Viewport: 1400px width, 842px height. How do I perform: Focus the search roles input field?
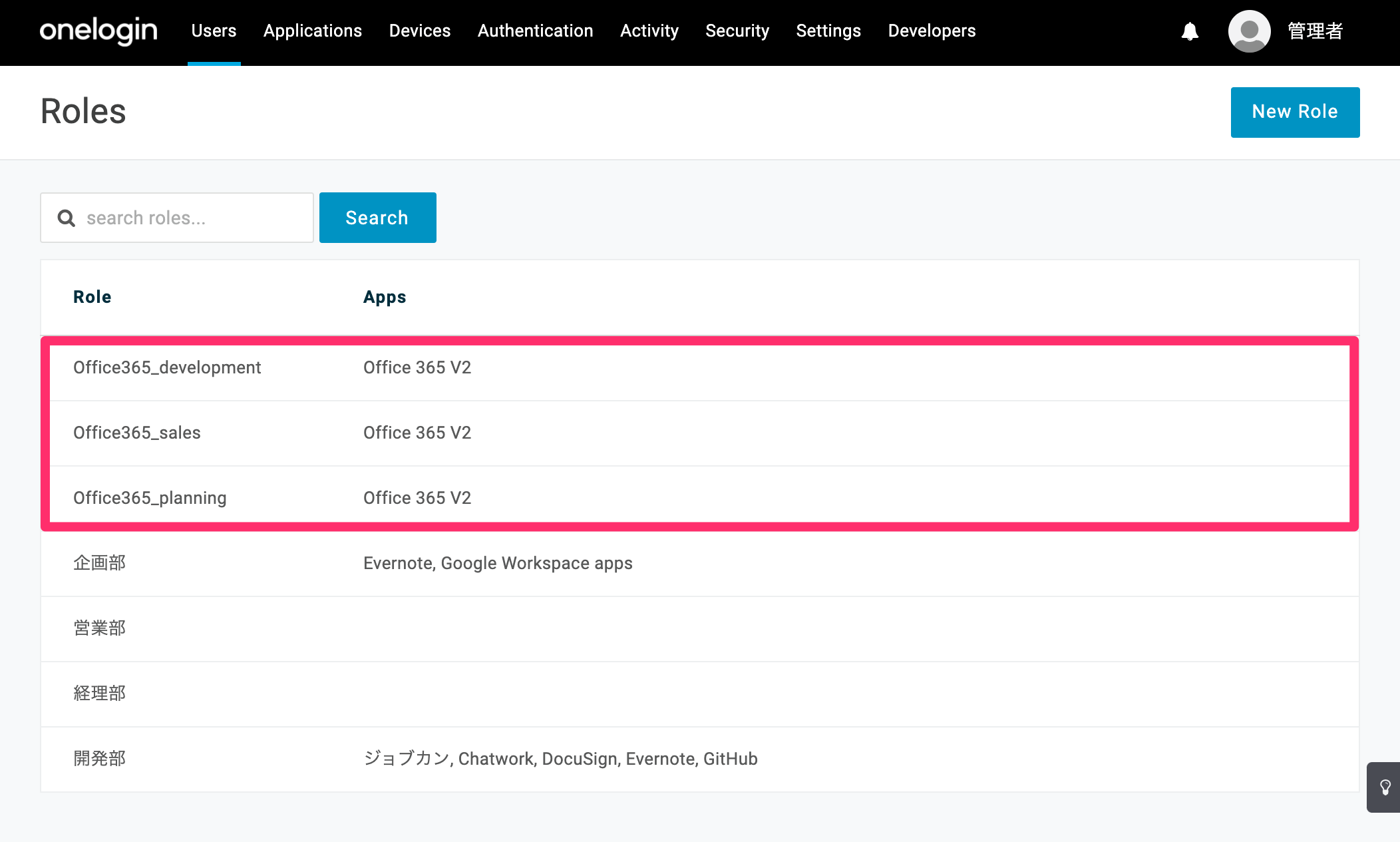[x=177, y=218]
